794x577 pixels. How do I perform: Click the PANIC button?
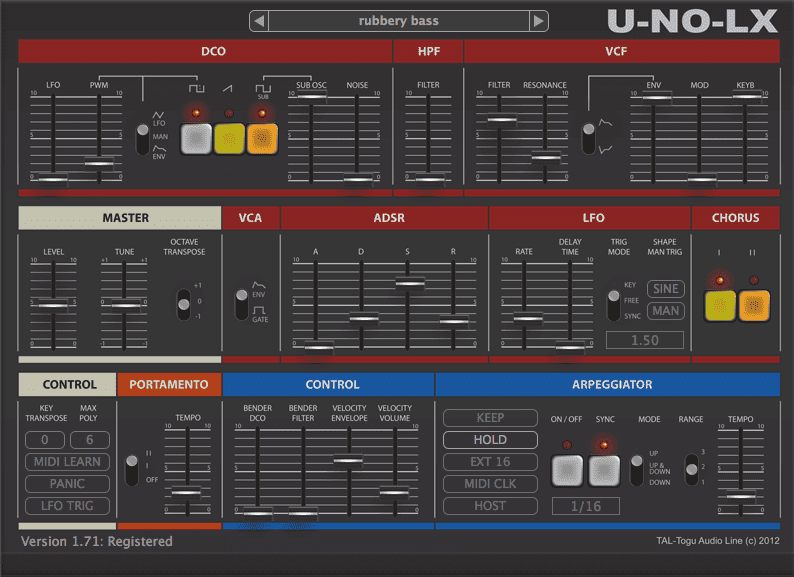coord(67,484)
